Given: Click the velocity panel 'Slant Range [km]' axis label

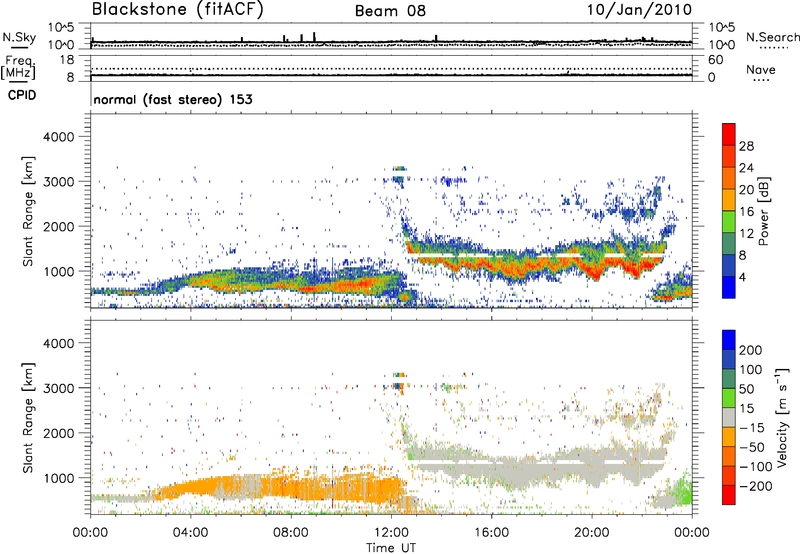Looking at the screenshot, I should (x=28, y=418).
